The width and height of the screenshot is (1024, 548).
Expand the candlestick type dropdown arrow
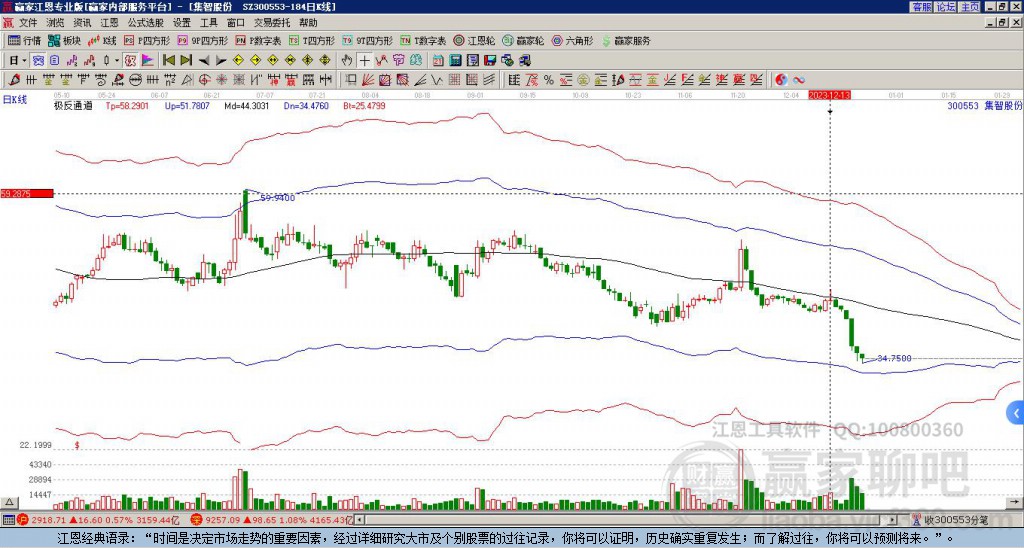(117, 61)
